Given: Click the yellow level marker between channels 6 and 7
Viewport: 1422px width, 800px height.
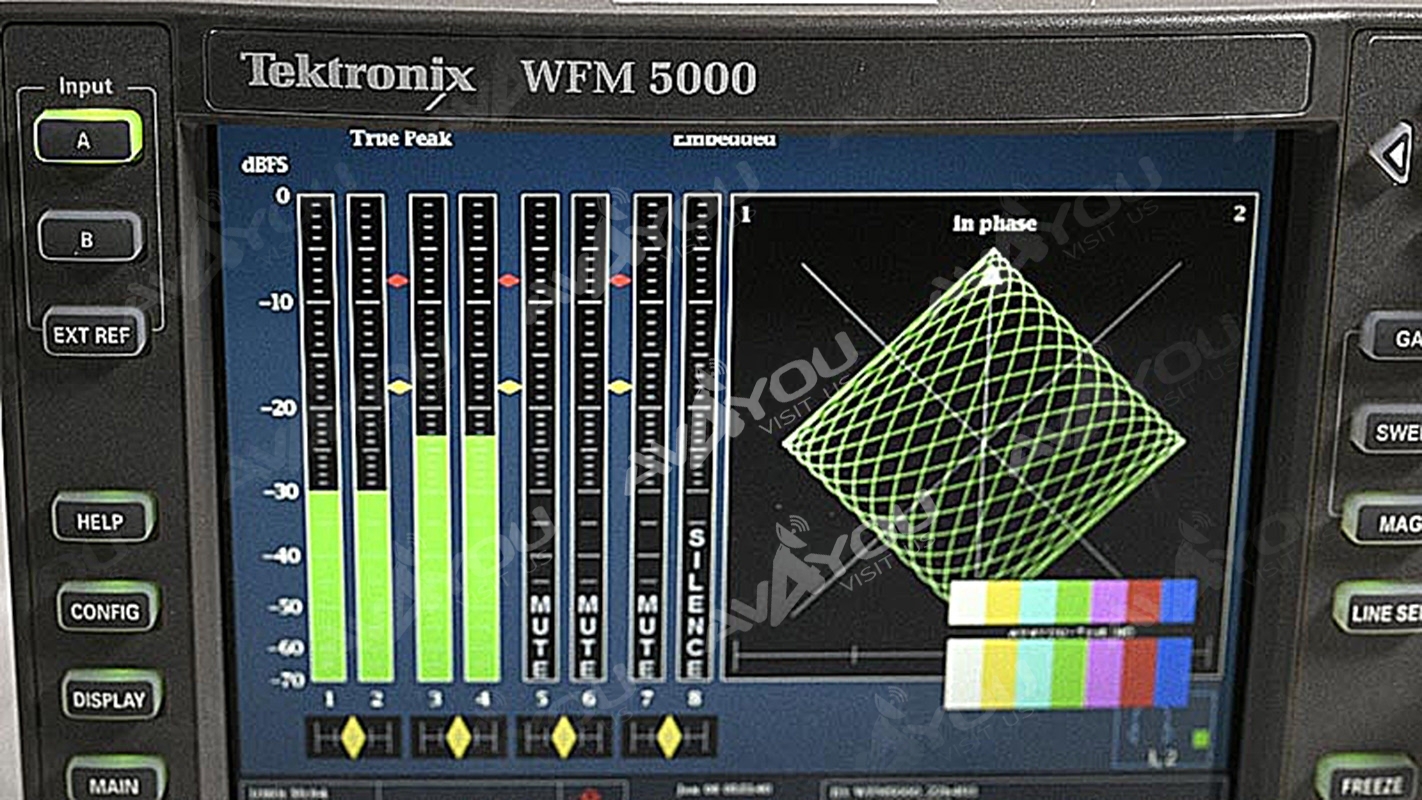Looking at the screenshot, I should (620, 386).
